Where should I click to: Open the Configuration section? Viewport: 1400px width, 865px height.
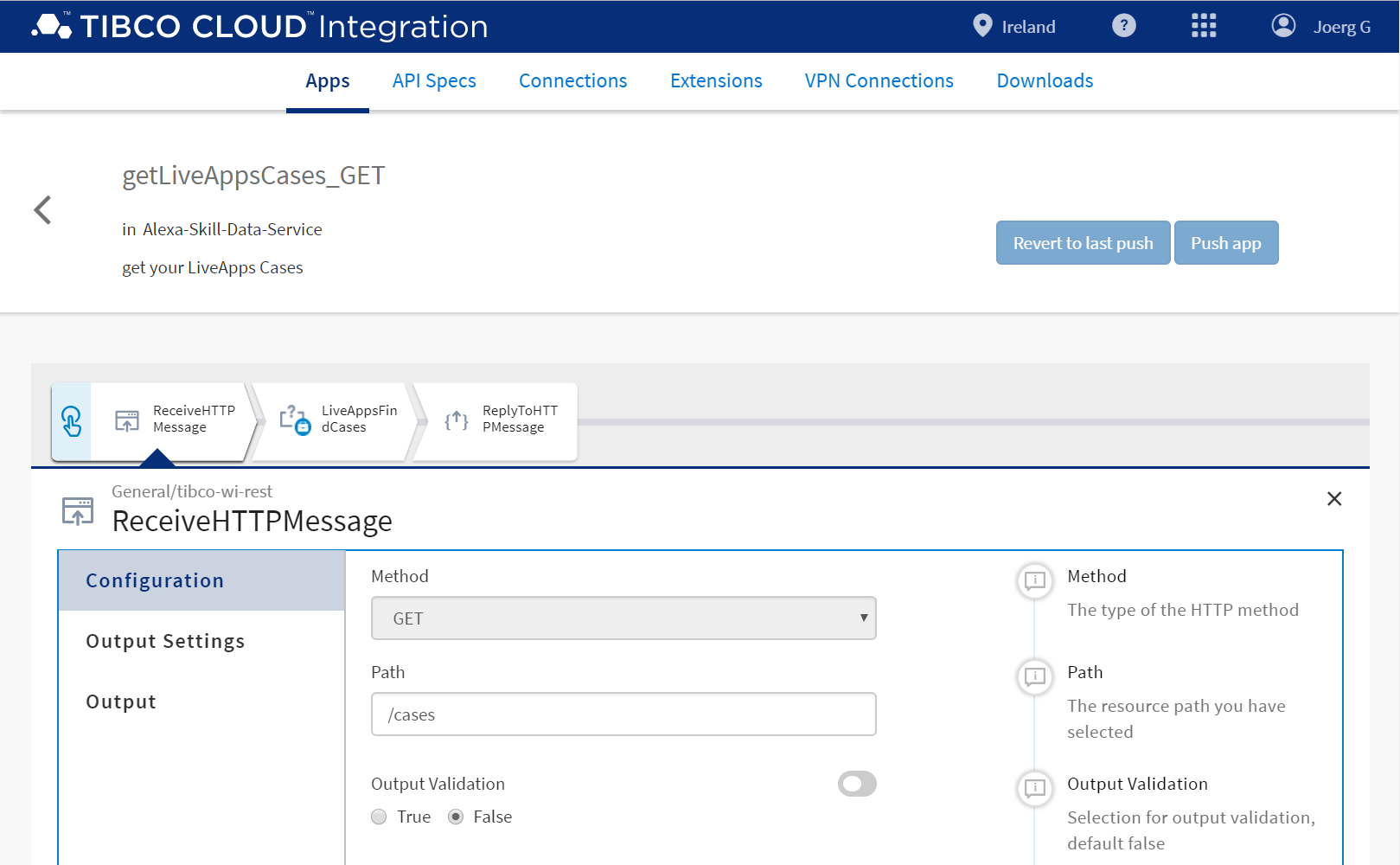201,580
